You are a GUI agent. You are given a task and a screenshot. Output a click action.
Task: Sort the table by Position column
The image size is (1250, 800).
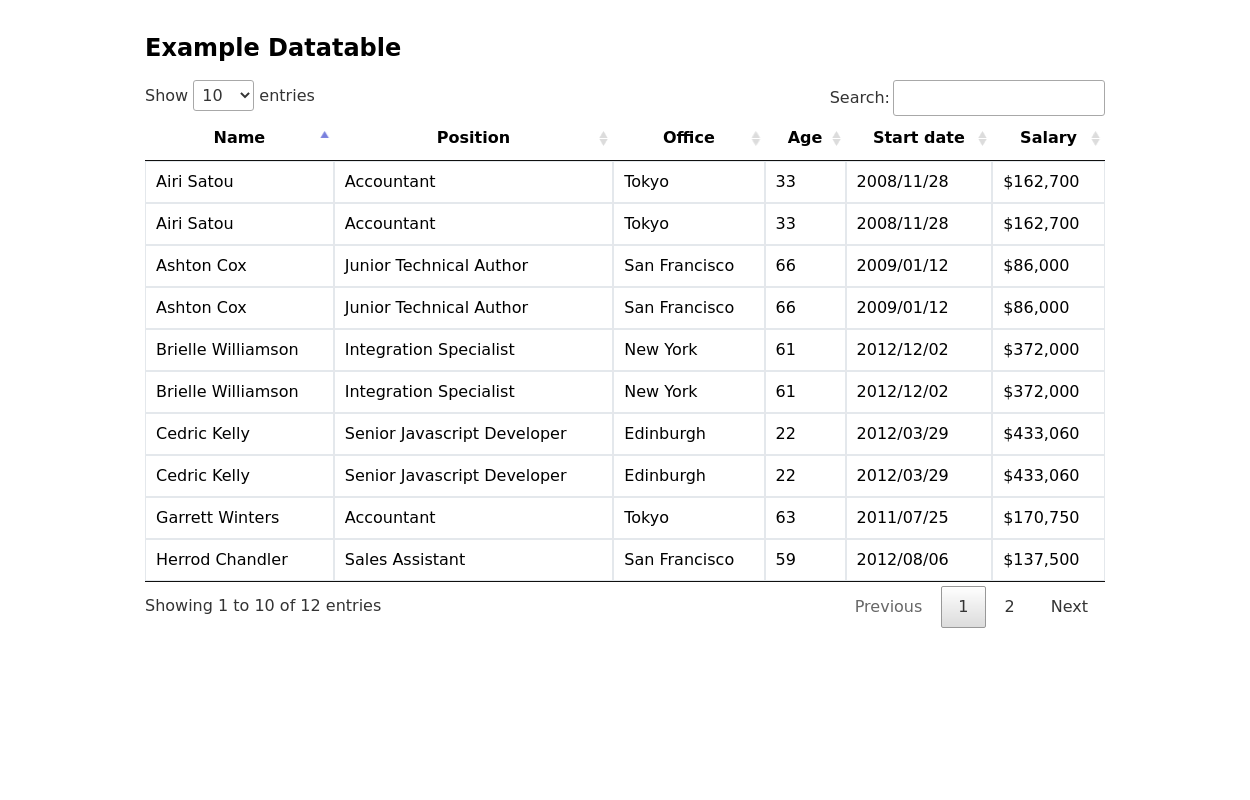[x=472, y=138]
